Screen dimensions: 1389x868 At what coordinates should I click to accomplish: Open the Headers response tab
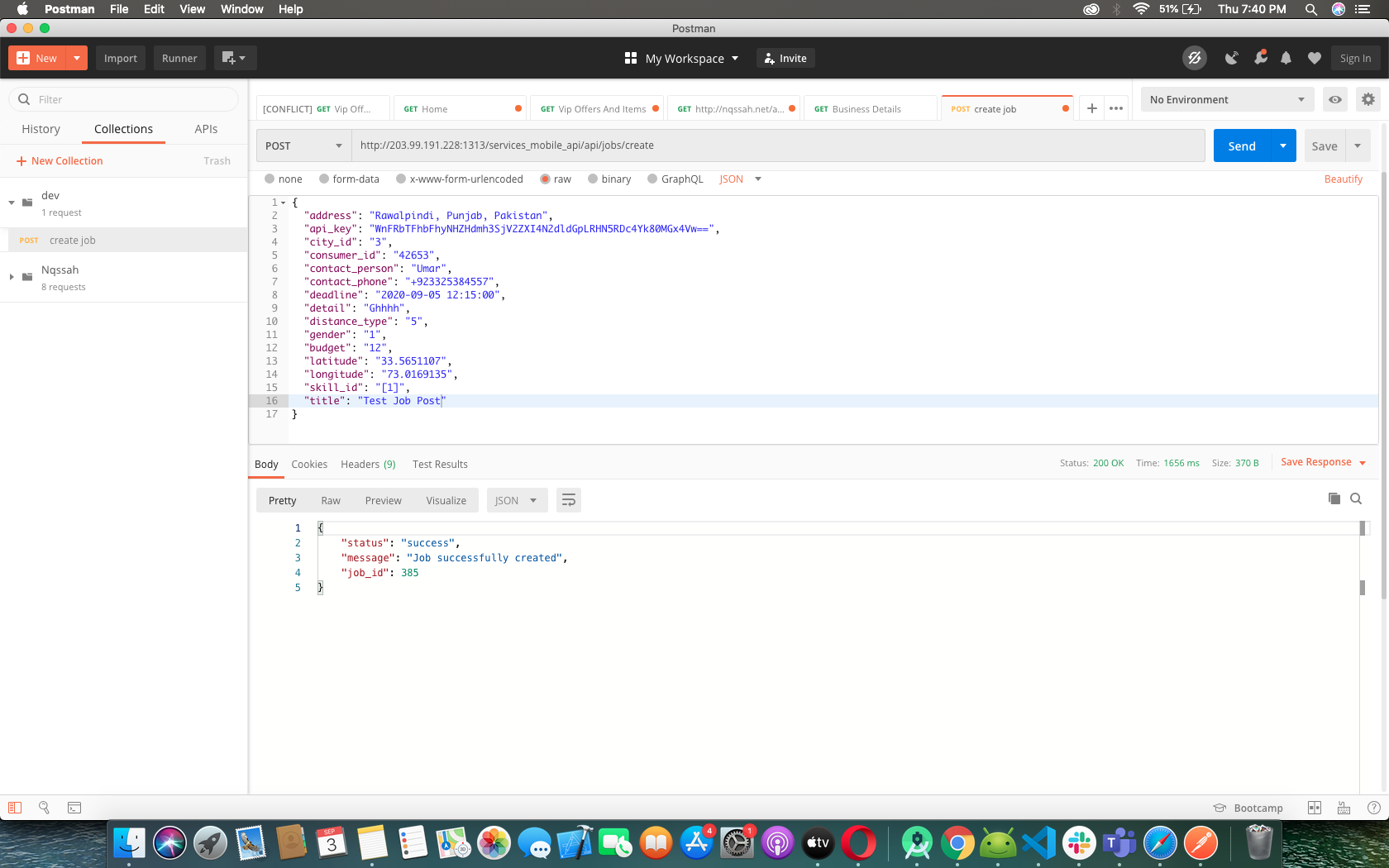(x=368, y=464)
